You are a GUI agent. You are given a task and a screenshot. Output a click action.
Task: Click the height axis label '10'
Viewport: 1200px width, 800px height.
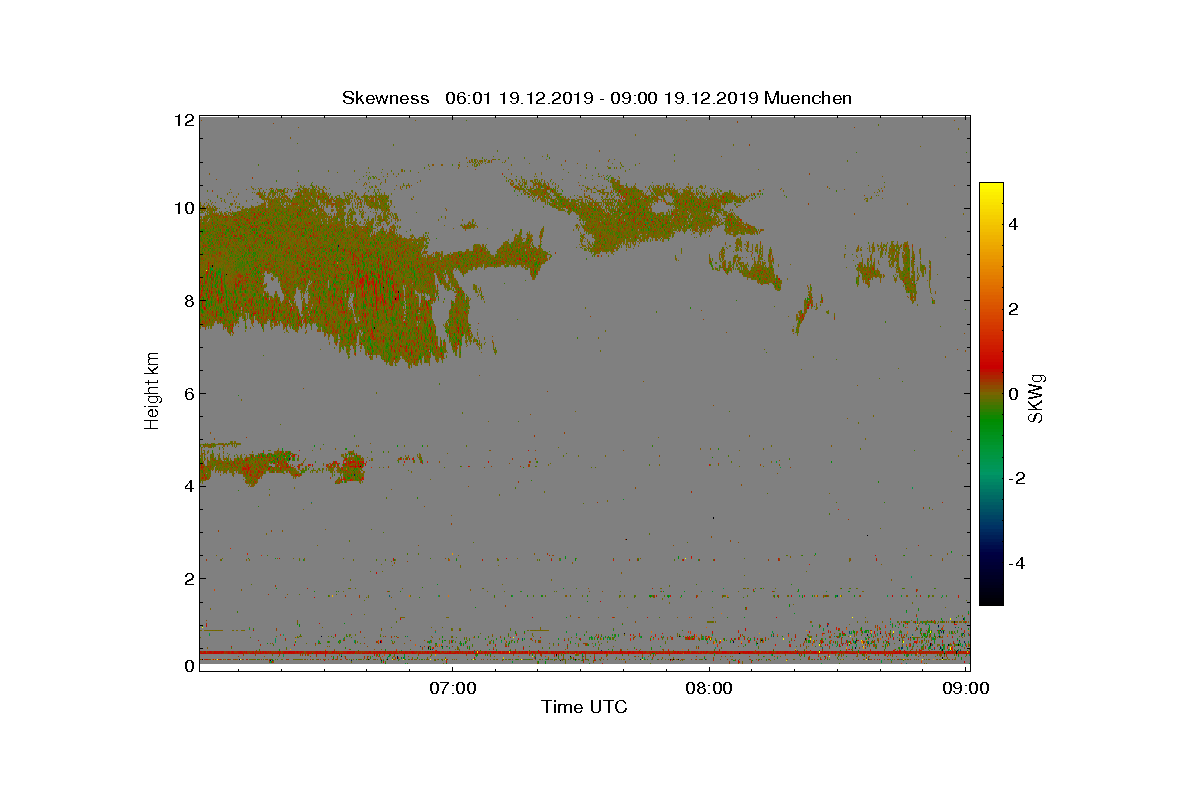point(183,209)
